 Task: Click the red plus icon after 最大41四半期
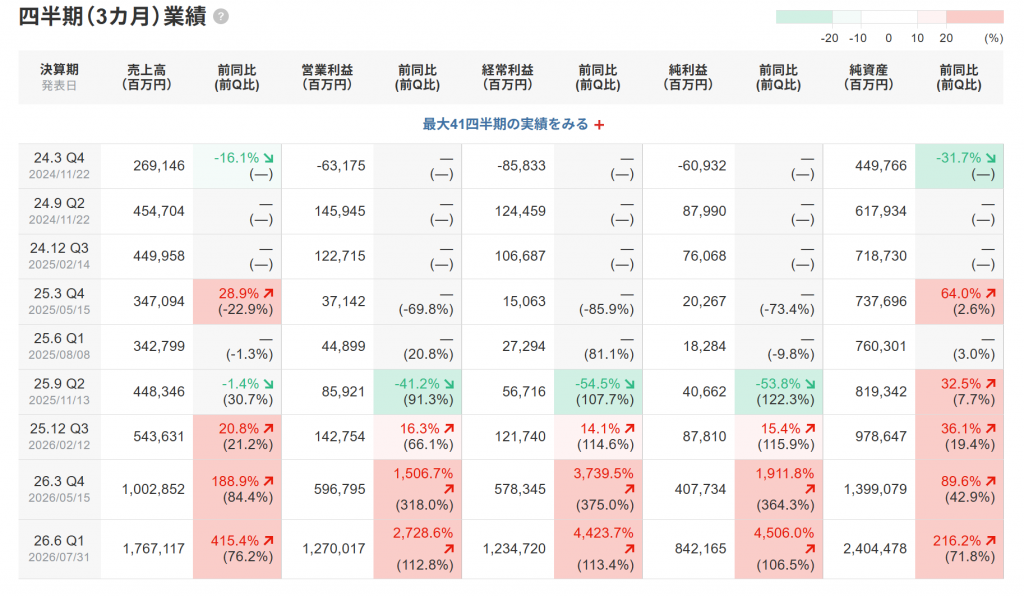pyautogui.click(x=599, y=125)
